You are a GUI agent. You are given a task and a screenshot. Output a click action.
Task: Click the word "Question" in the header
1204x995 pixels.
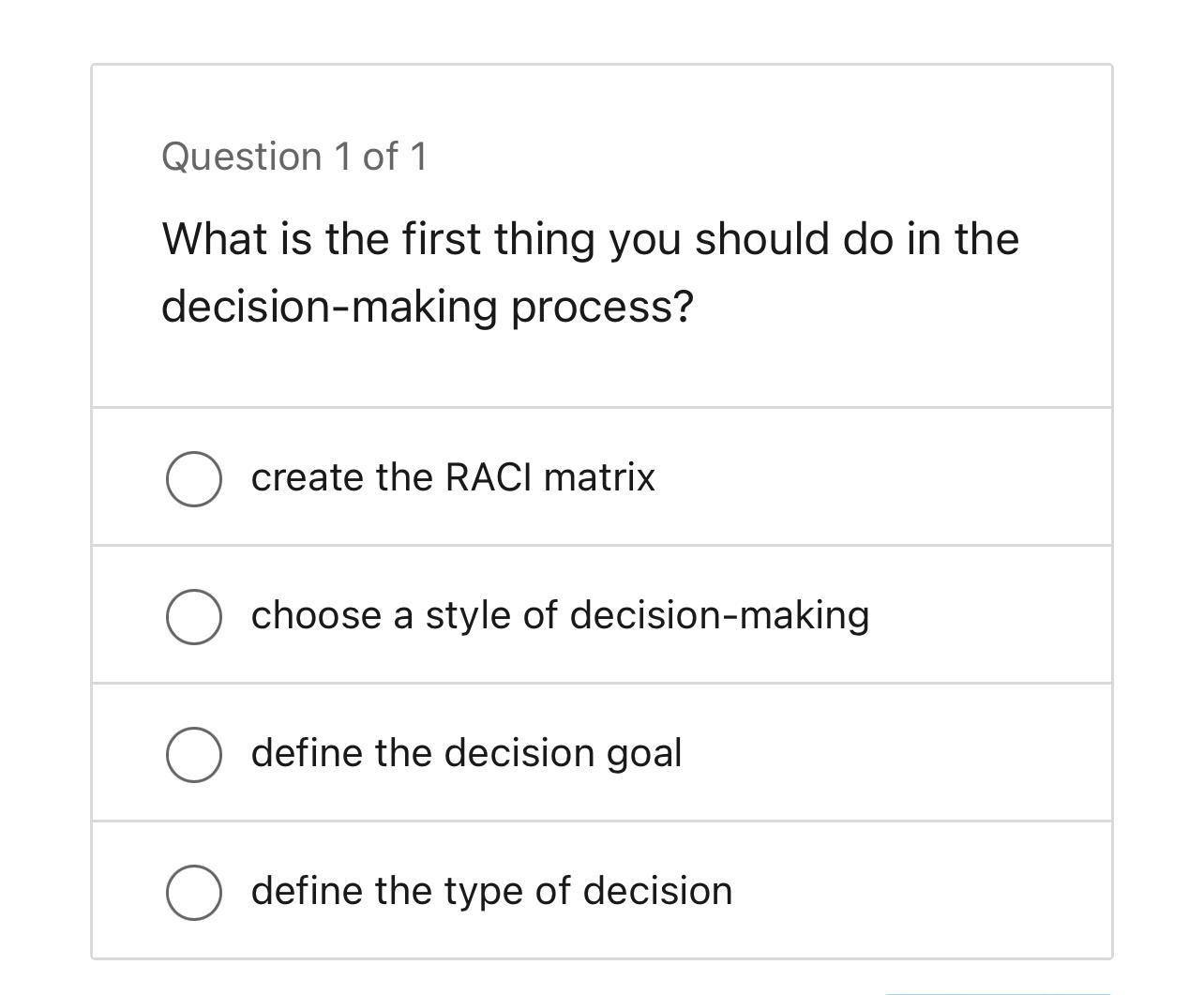(x=242, y=157)
